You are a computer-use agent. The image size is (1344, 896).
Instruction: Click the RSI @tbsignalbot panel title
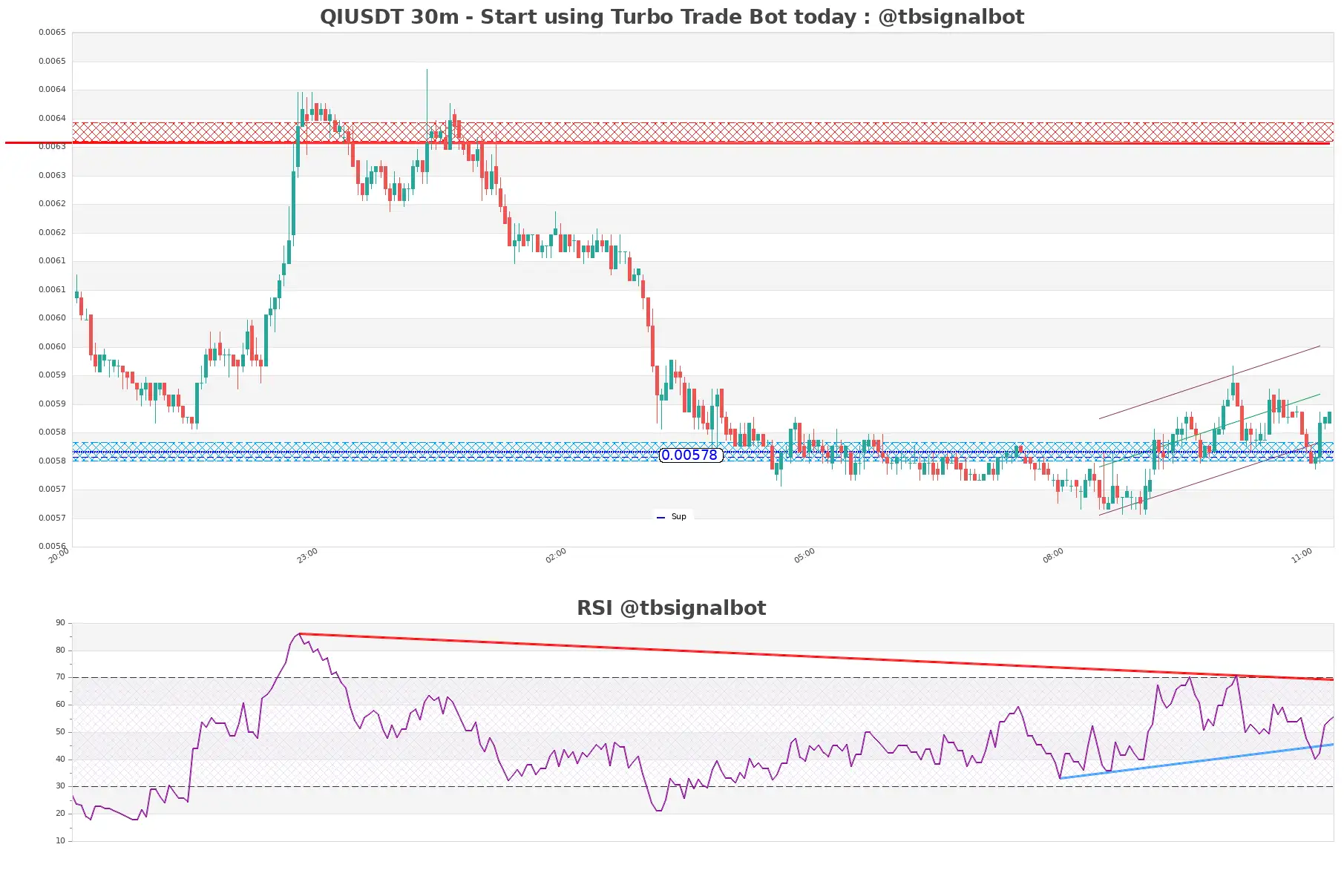pos(672,608)
